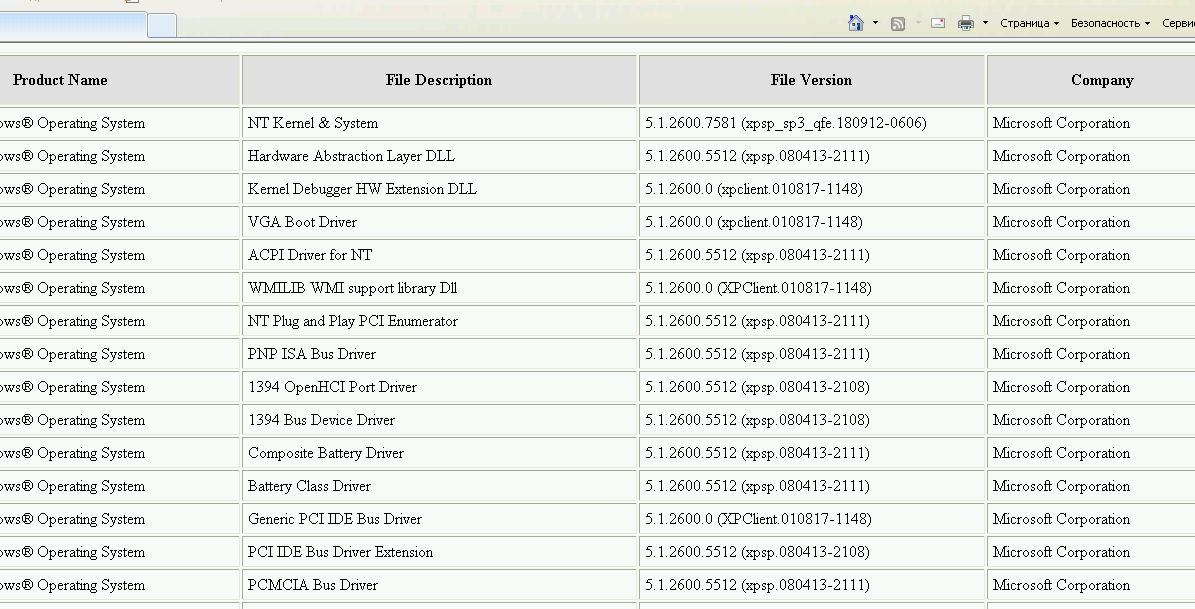Click the PNP ISA Bus Driver cell

coord(439,354)
